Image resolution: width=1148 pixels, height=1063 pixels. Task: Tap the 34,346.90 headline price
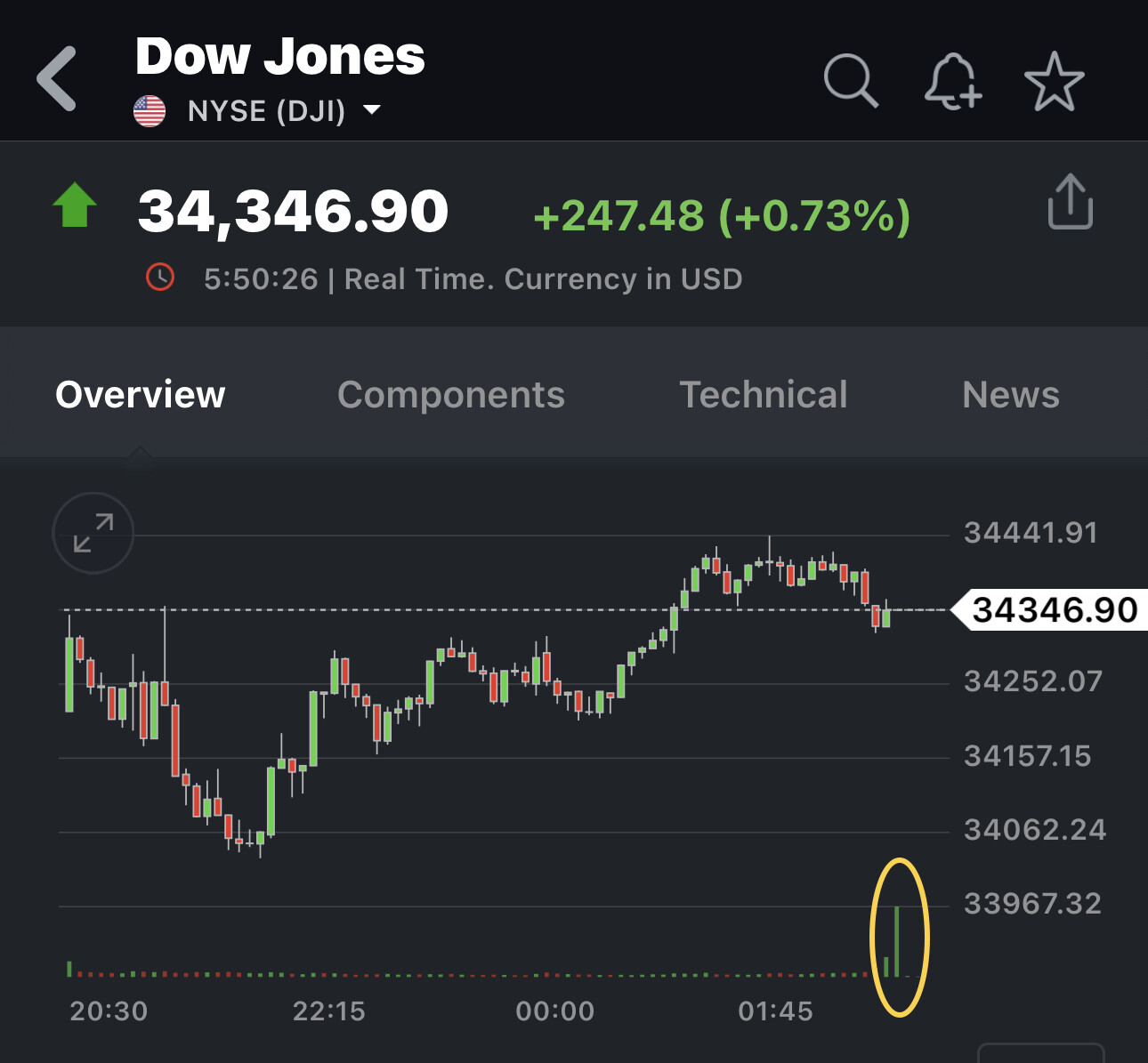[x=293, y=212]
